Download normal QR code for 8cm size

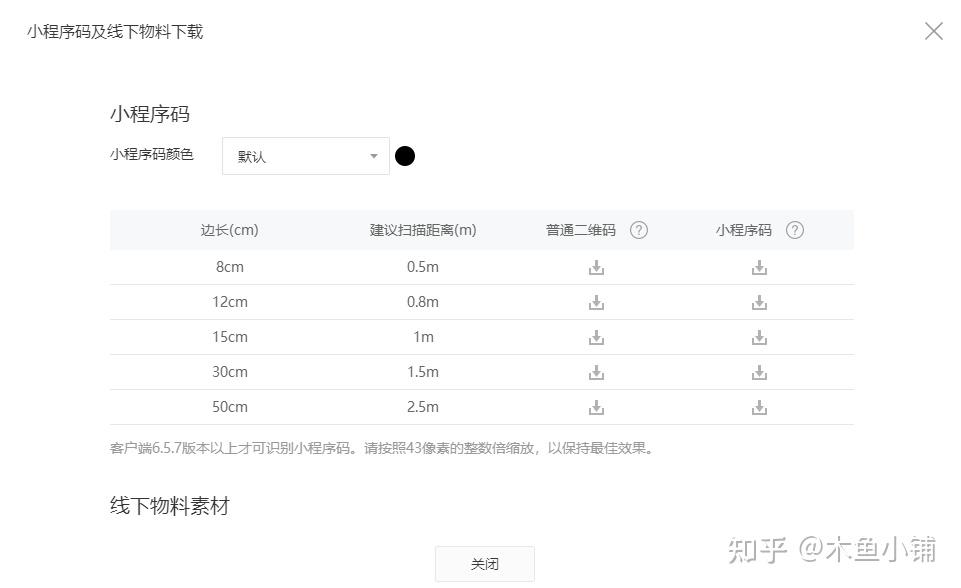[596, 267]
